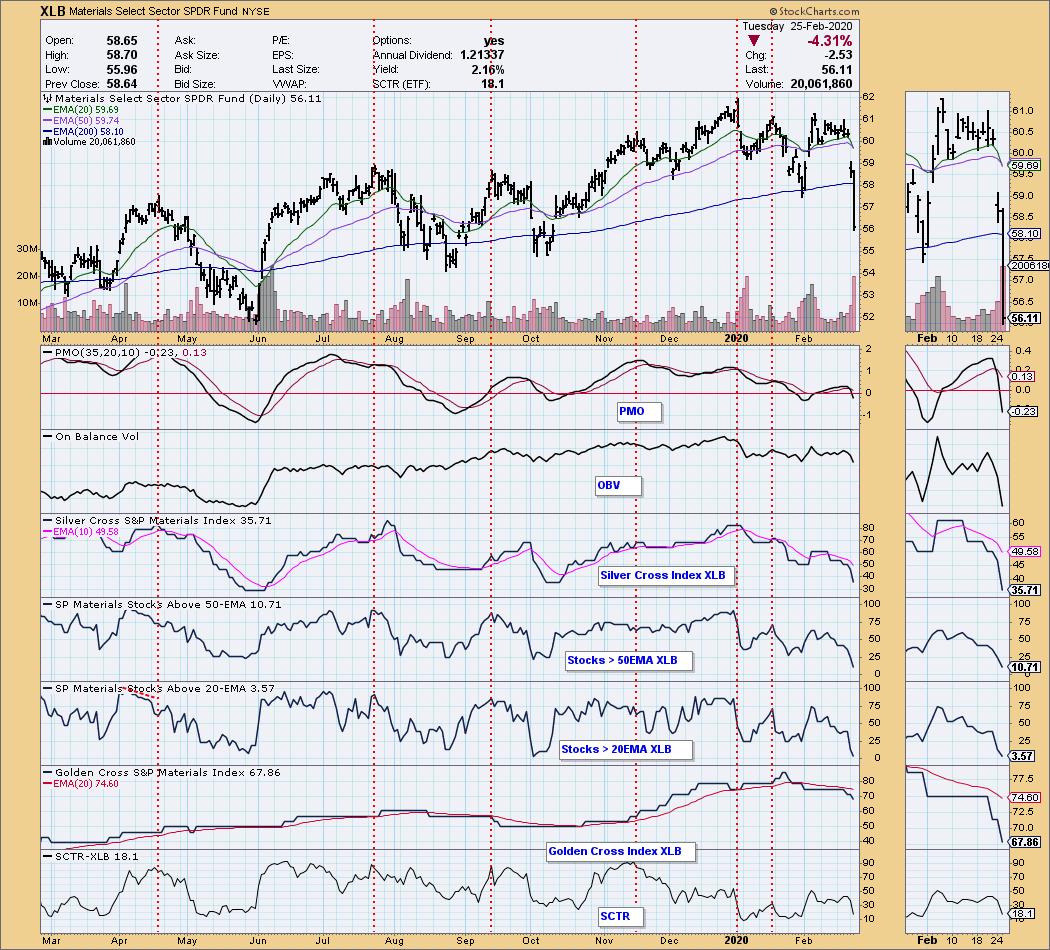Click the Silver Cross S&P Materials Index title
The image size is (1050, 950).
[157, 520]
